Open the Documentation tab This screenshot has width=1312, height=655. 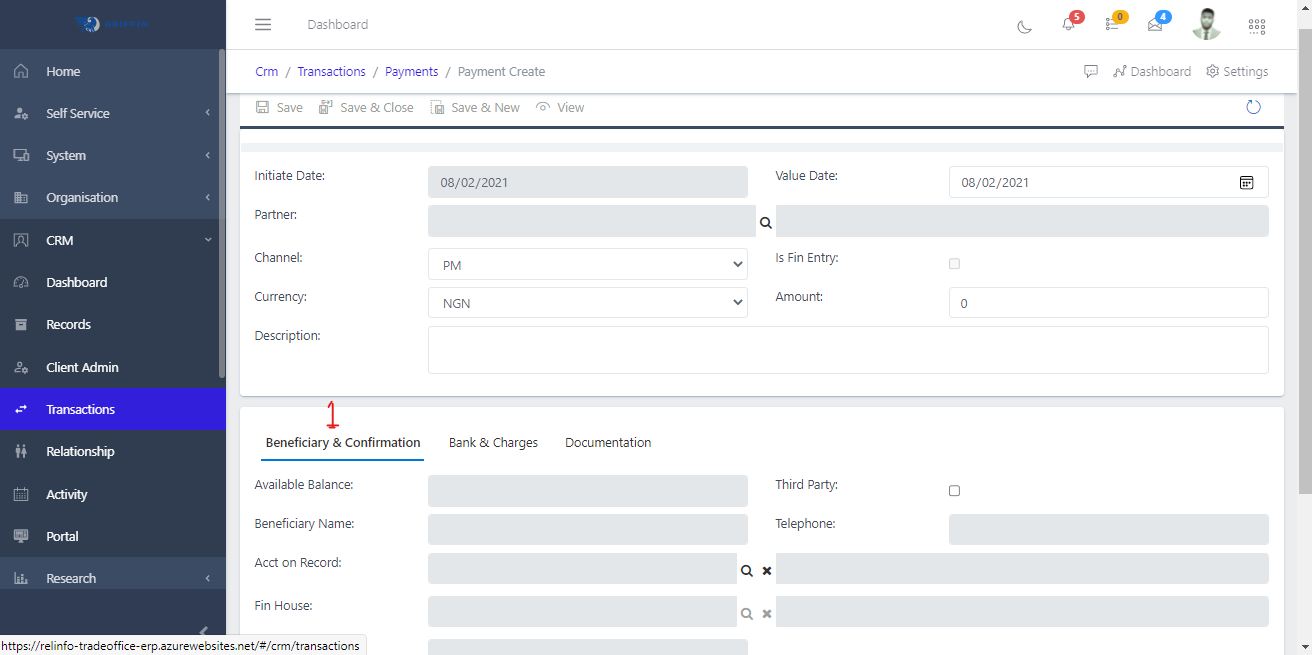point(608,442)
